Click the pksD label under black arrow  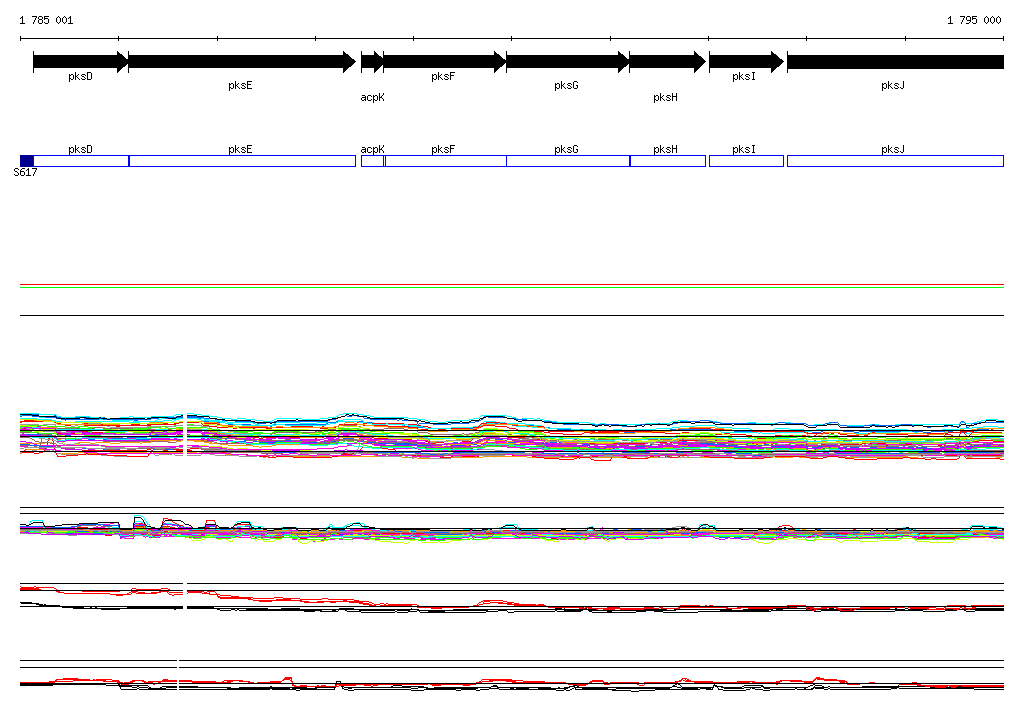(80, 76)
